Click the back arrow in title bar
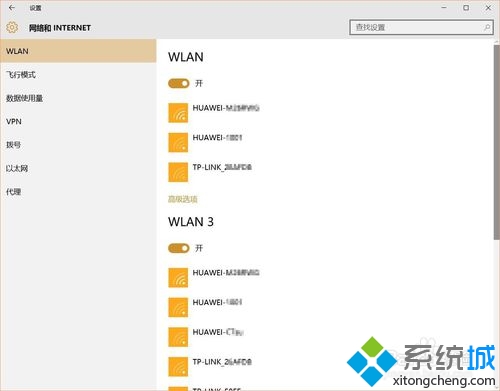The image size is (500, 391). (12, 7)
